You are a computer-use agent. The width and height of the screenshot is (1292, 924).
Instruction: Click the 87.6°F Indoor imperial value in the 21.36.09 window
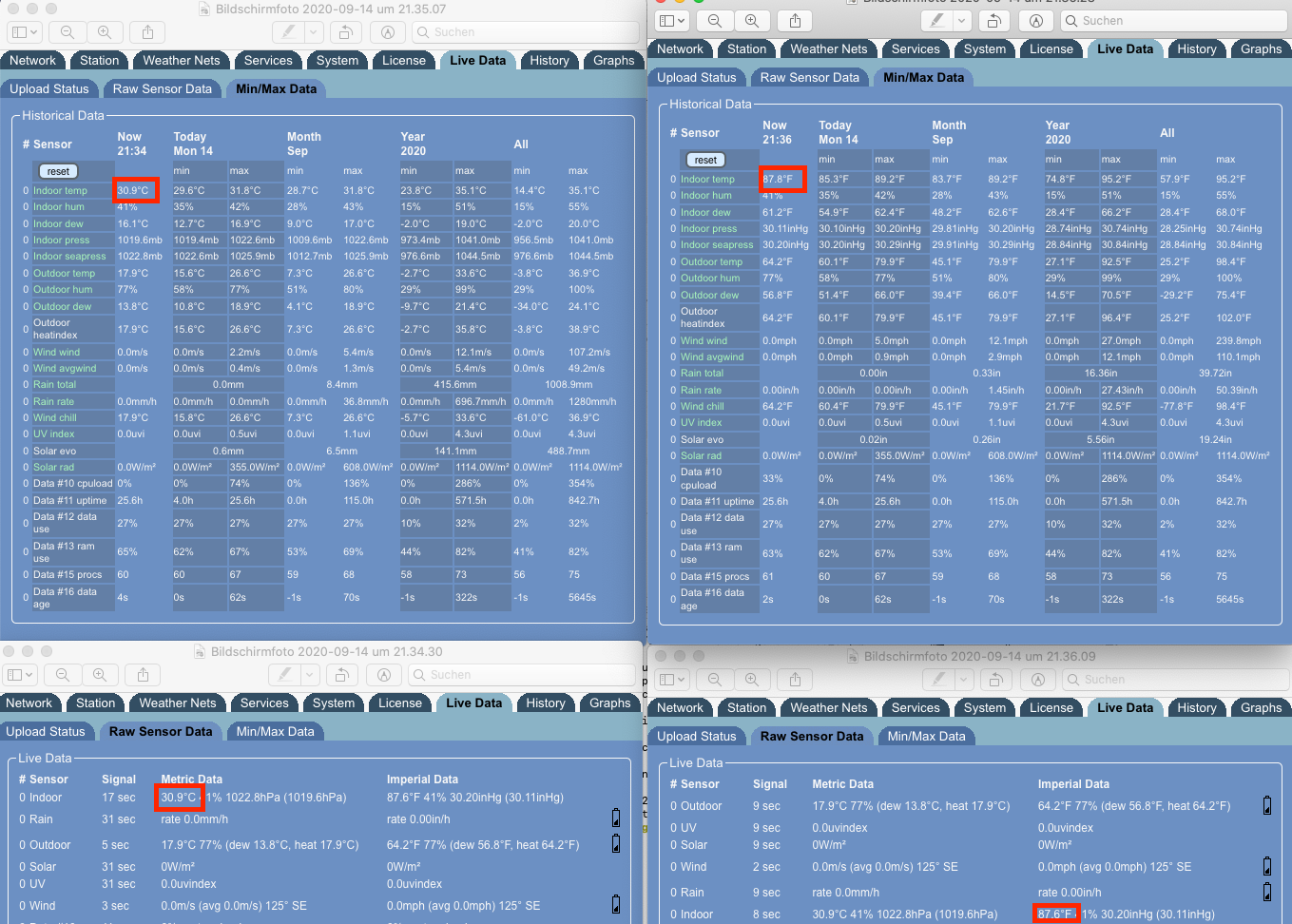1056,914
